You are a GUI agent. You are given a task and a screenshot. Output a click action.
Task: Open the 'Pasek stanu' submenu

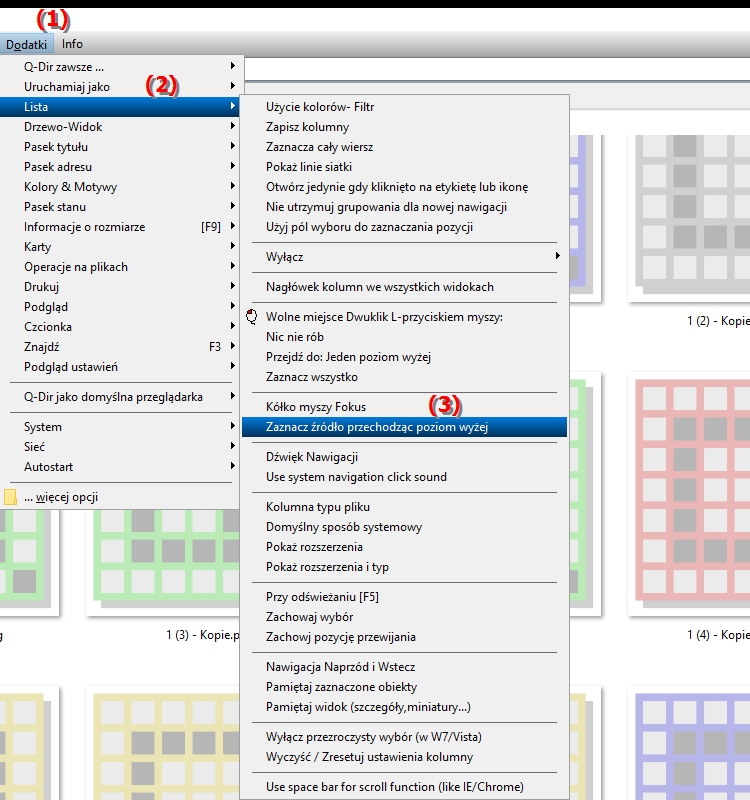(120, 207)
